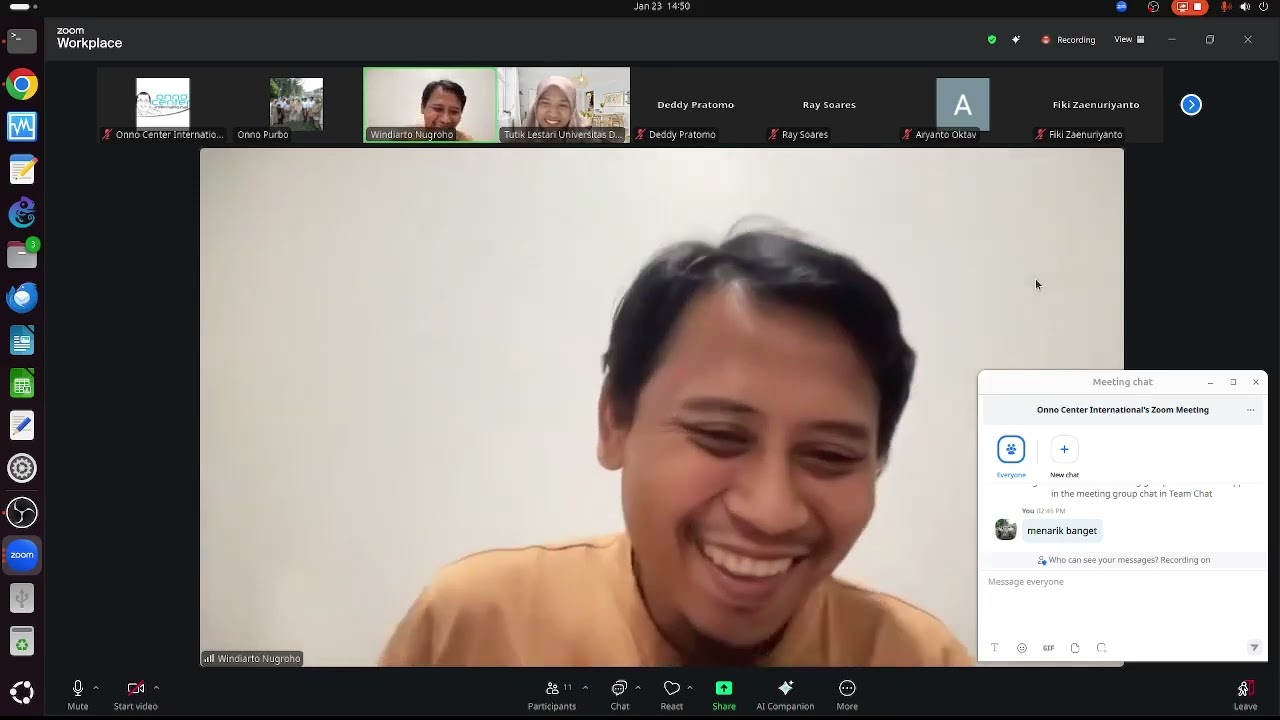The height and width of the screenshot is (720, 1280).
Task: Click the AI sparkle icon near Recording
Action: point(1016,40)
